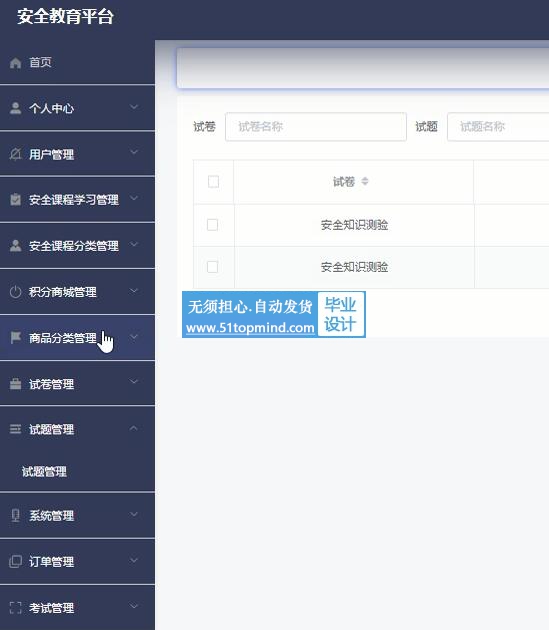
Task: Expand the 试卷管理 chevron
Action: click(134, 381)
